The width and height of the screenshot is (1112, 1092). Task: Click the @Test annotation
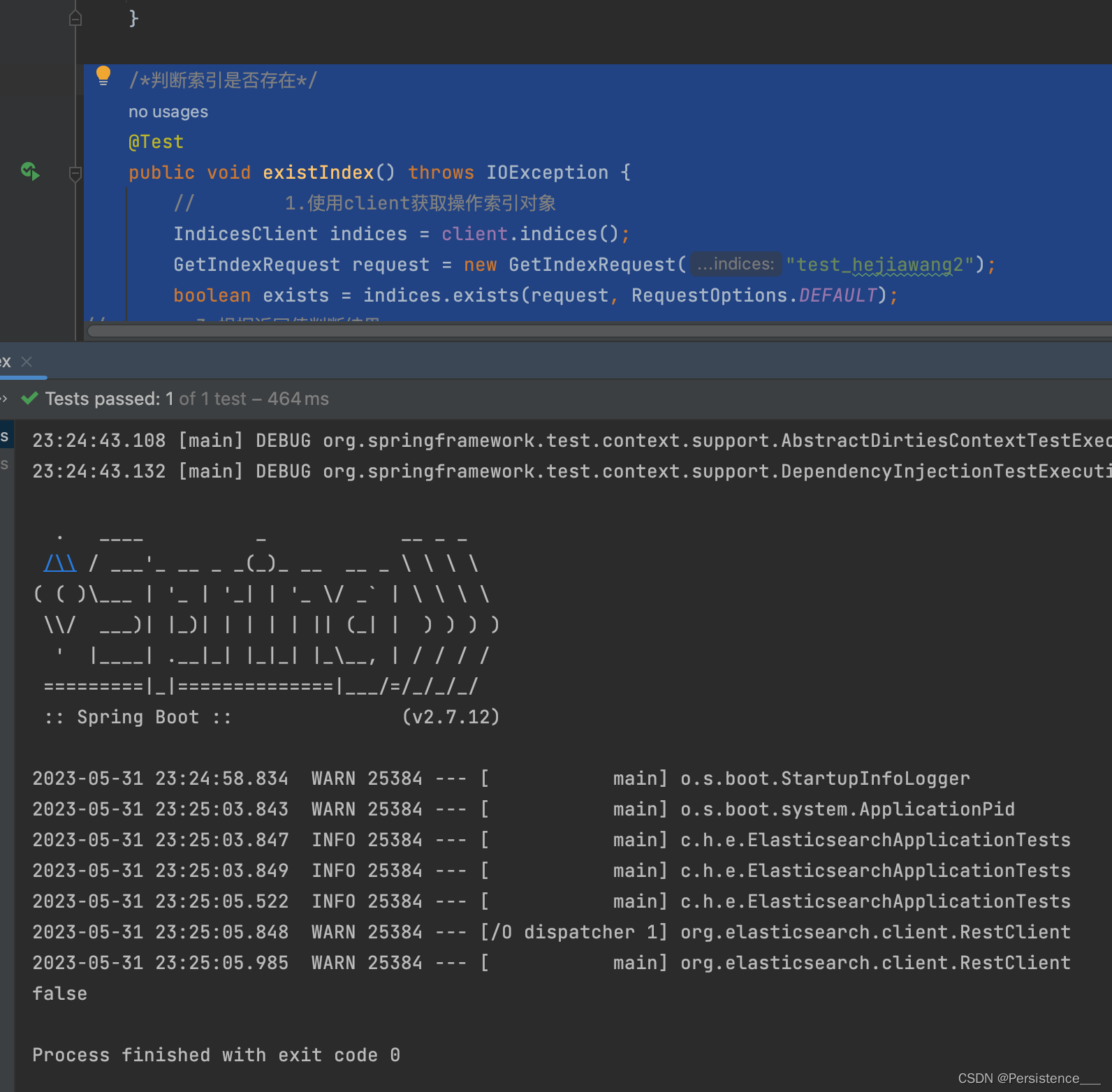pyautogui.click(x=156, y=142)
